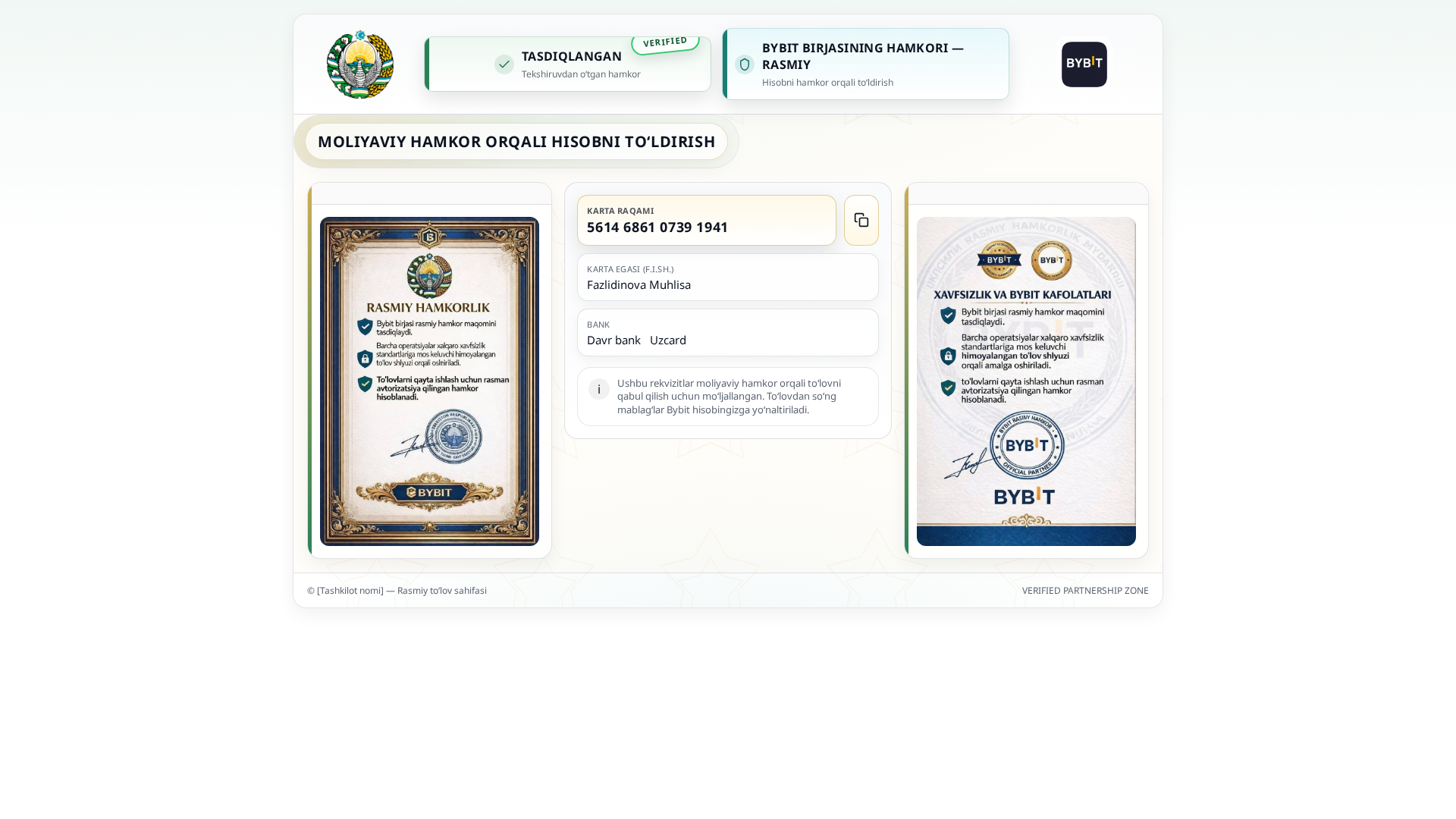Viewport: 1456px width, 819px height.
Task: Select the BYBIT BIRJASINING HAMKORI — RASMIY tab
Action: point(865,64)
